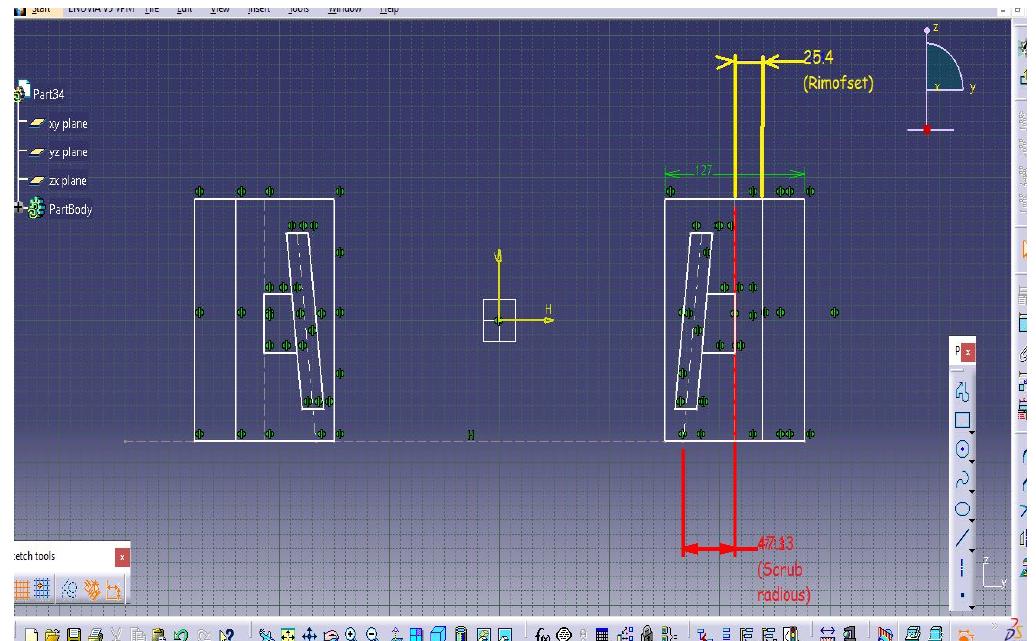Open the Tools menu
Viewport: 1036px width, 641px height.
(299, 9)
